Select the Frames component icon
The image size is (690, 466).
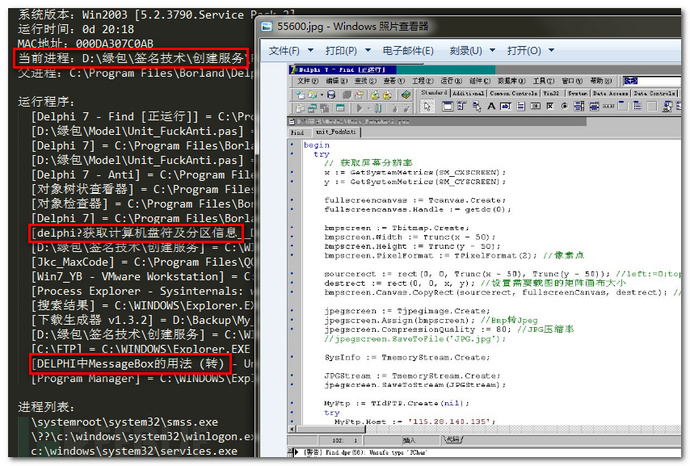tap(448, 106)
